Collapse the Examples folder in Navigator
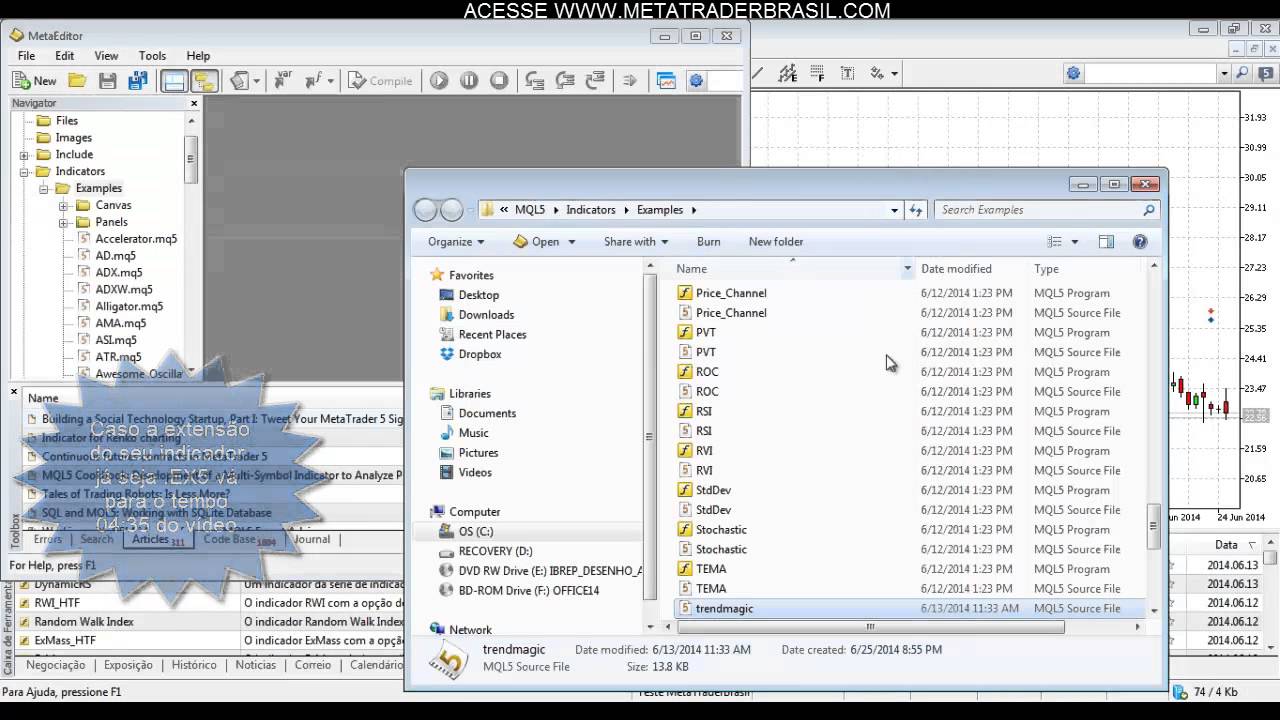 [44, 189]
